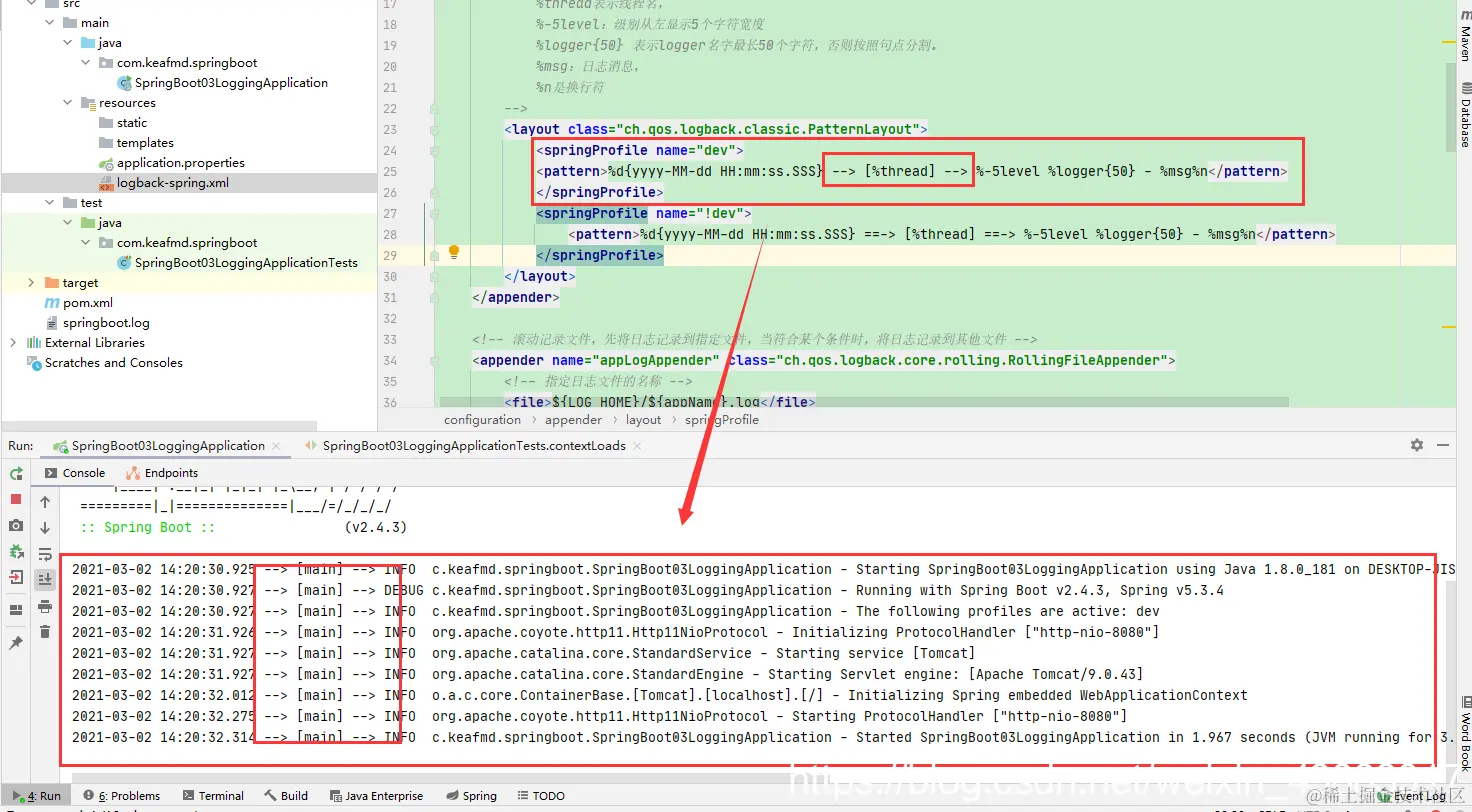
Task: Switch to the Console tab
Action: (x=74, y=473)
